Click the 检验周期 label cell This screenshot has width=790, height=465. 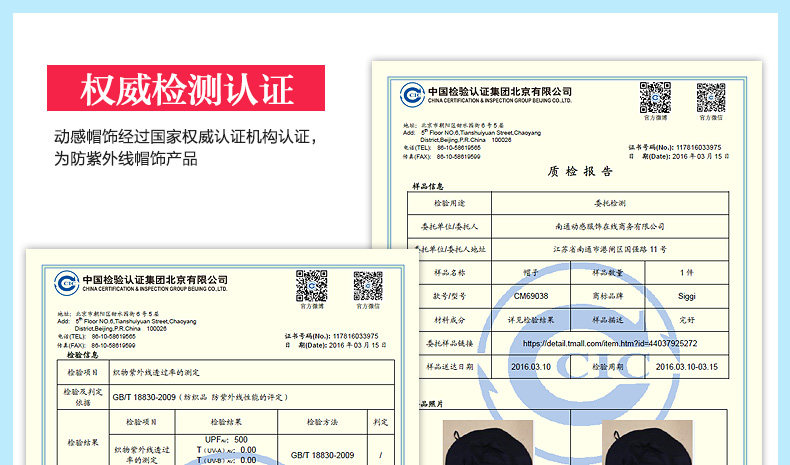[x=608, y=367]
